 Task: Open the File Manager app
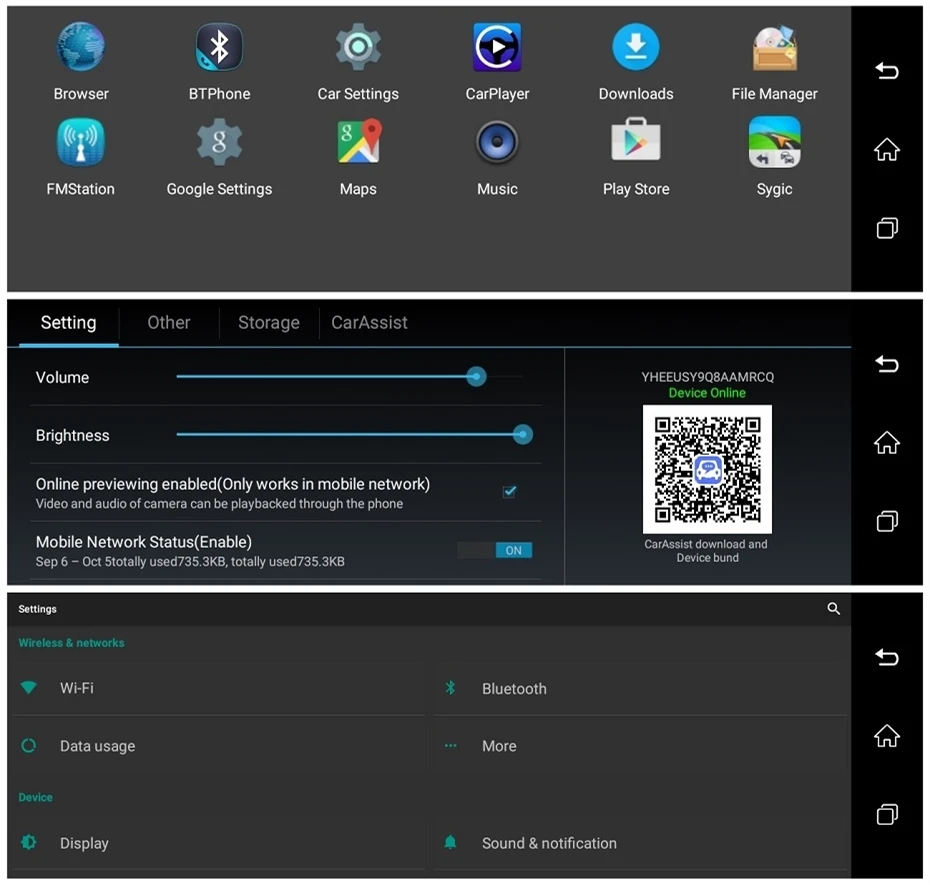774,61
